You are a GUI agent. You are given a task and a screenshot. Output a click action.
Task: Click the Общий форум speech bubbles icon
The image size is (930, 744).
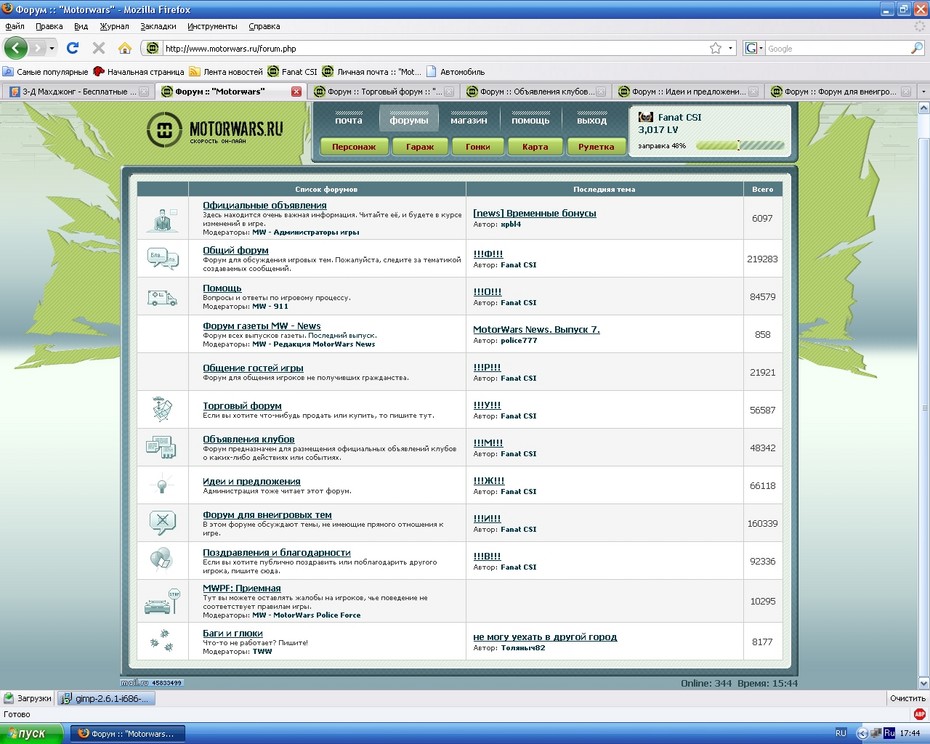[x=163, y=259]
